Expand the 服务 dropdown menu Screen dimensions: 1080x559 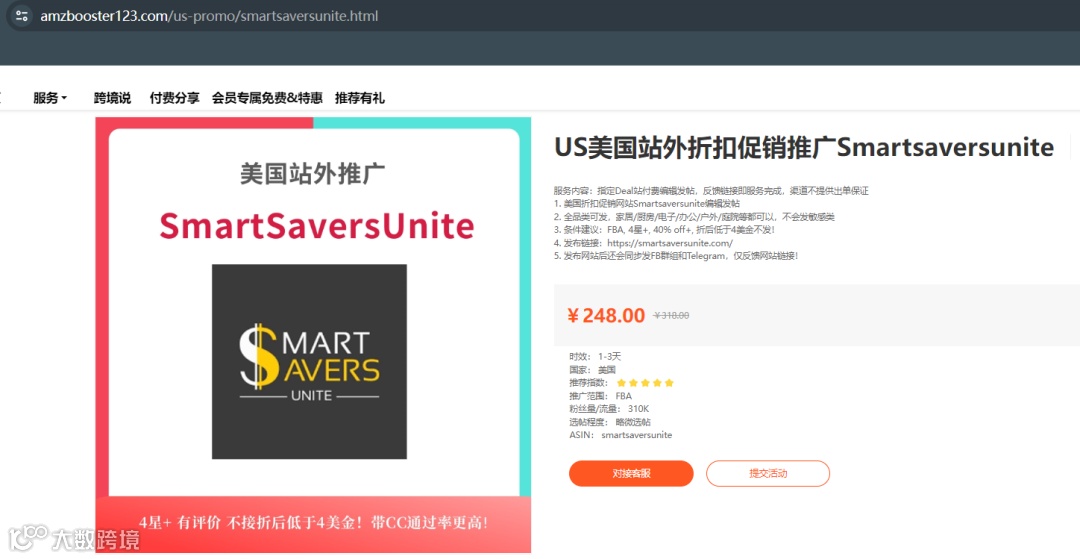pyautogui.click(x=50, y=98)
